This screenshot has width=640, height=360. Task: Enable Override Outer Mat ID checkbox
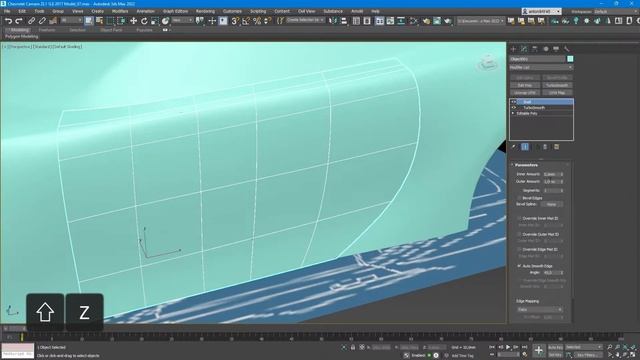point(519,234)
